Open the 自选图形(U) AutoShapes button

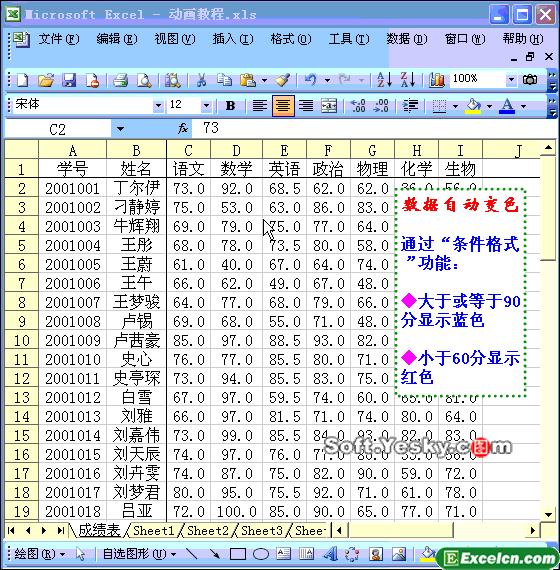(x=139, y=554)
